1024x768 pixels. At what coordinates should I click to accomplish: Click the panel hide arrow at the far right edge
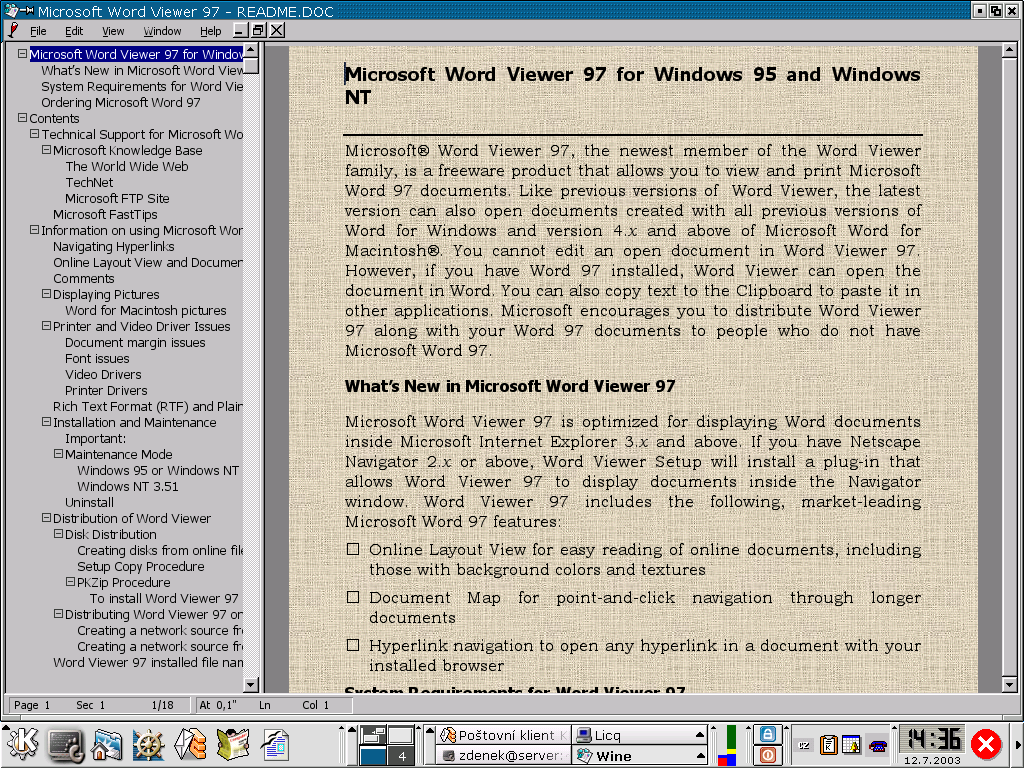[1019, 745]
